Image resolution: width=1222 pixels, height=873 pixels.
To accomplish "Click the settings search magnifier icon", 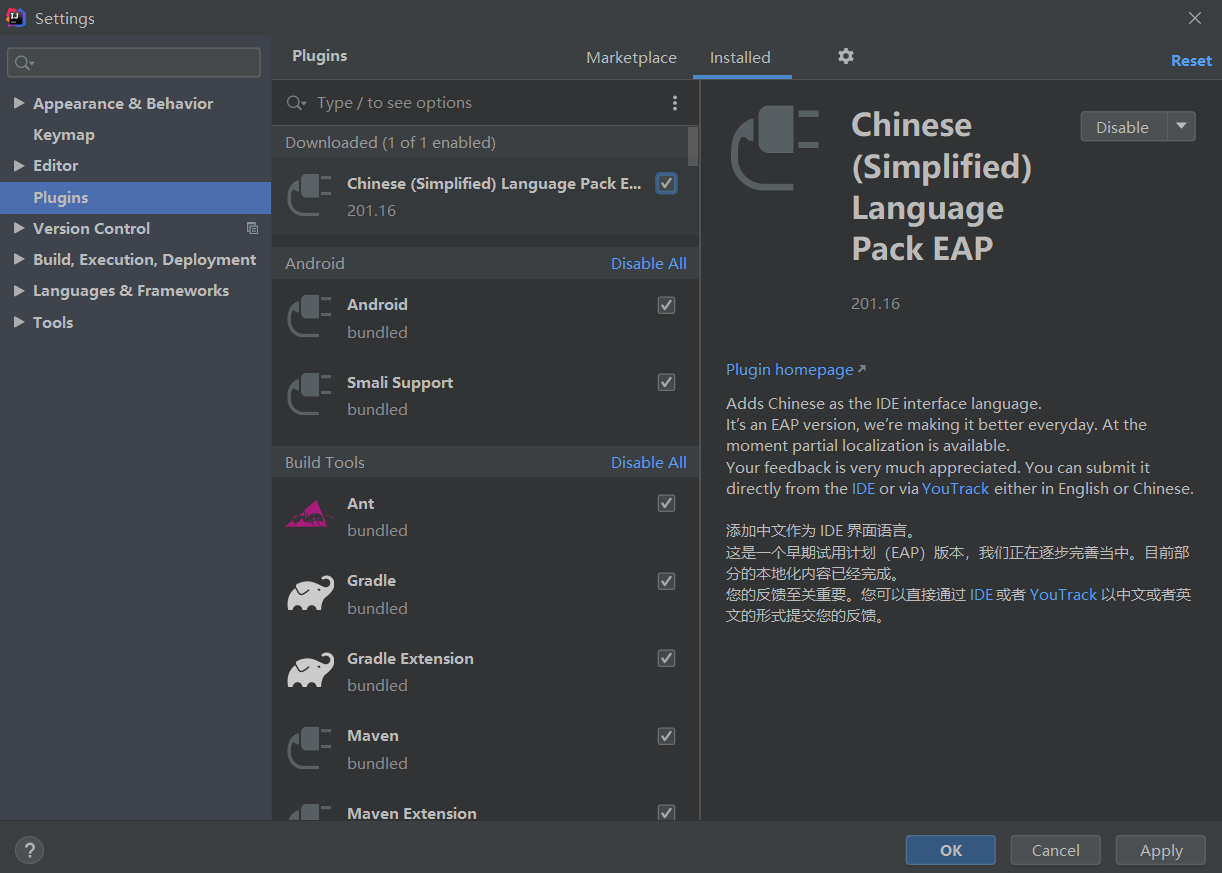I will (x=24, y=63).
